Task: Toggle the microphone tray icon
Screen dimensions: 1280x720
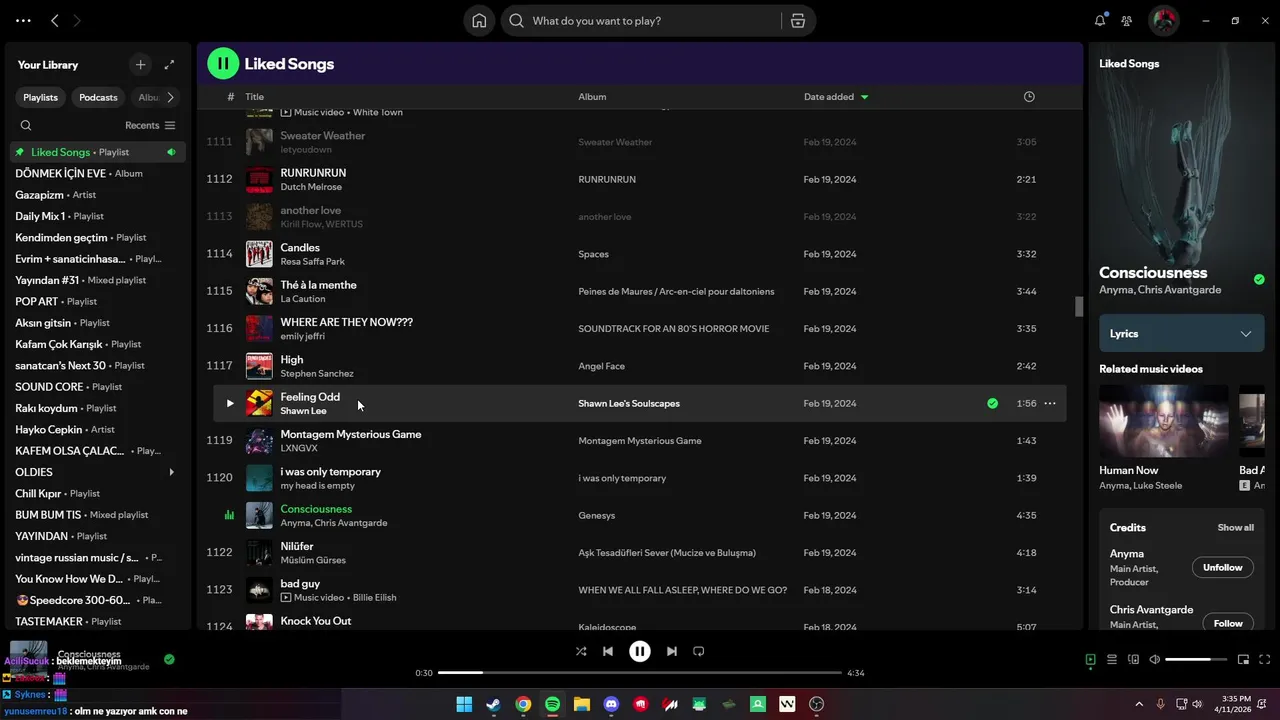Action: click(1161, 705)
